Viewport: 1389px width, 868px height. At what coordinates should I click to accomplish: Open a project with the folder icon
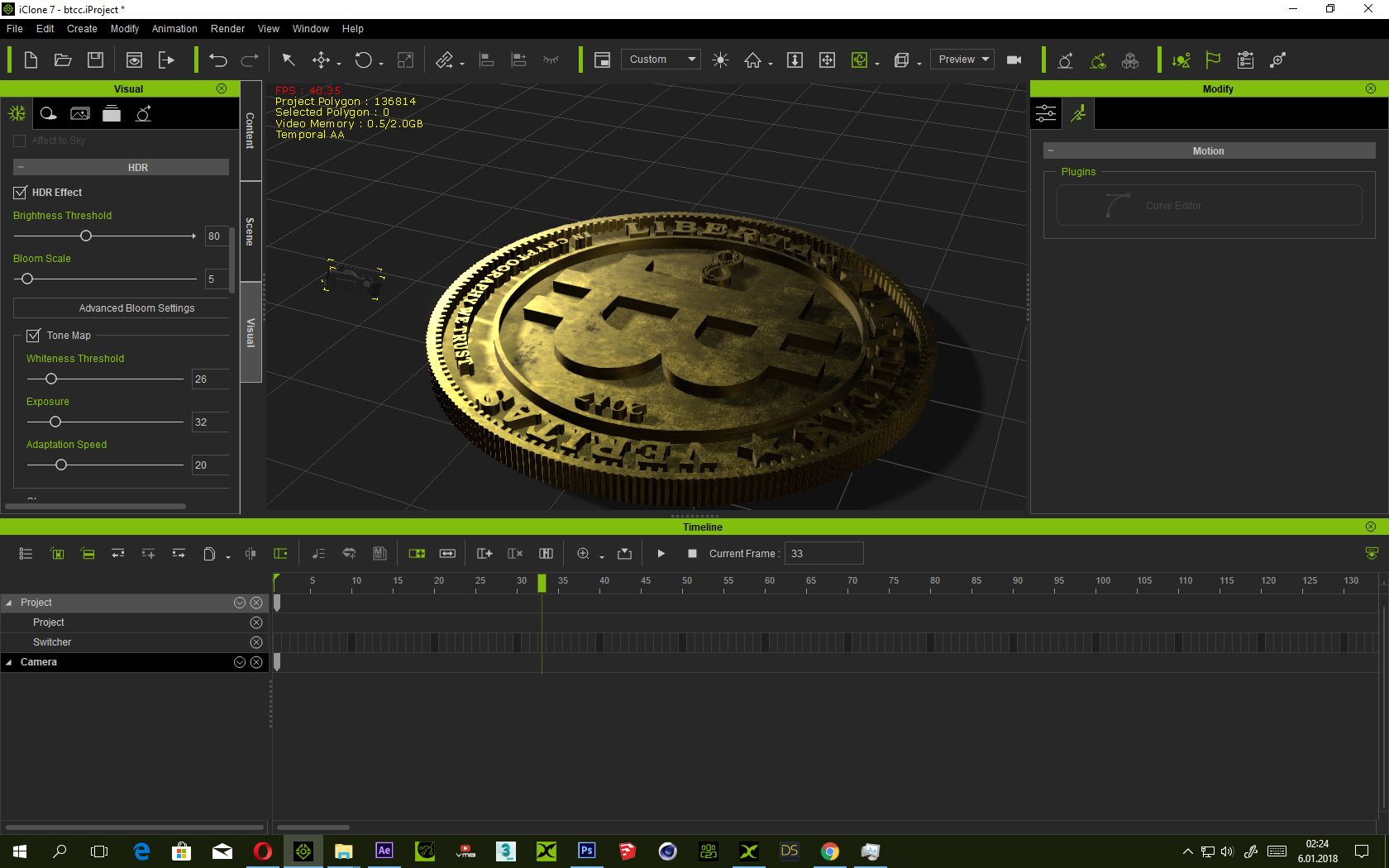click(63, 60)
